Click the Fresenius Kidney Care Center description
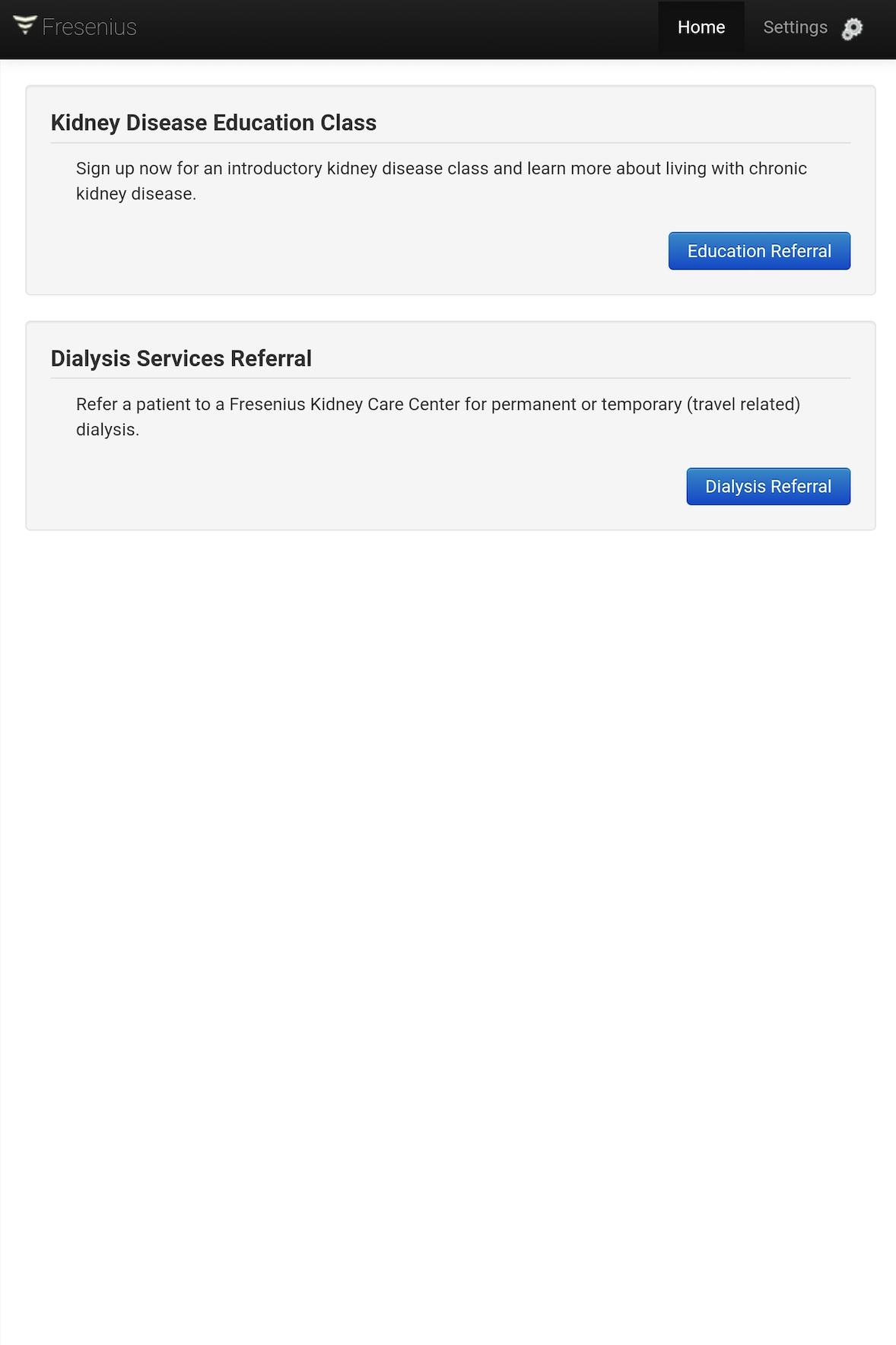This screenshot has width=896, height=1345. [x=438, y=417]
